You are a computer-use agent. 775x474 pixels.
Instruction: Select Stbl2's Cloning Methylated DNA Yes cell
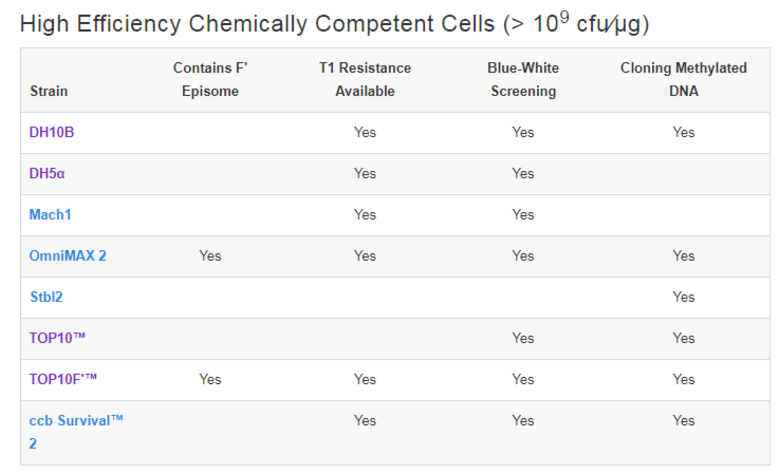(684, 297)
